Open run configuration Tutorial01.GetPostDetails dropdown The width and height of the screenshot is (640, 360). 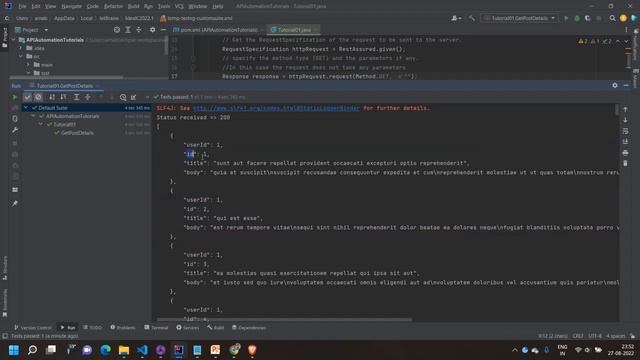520,18
